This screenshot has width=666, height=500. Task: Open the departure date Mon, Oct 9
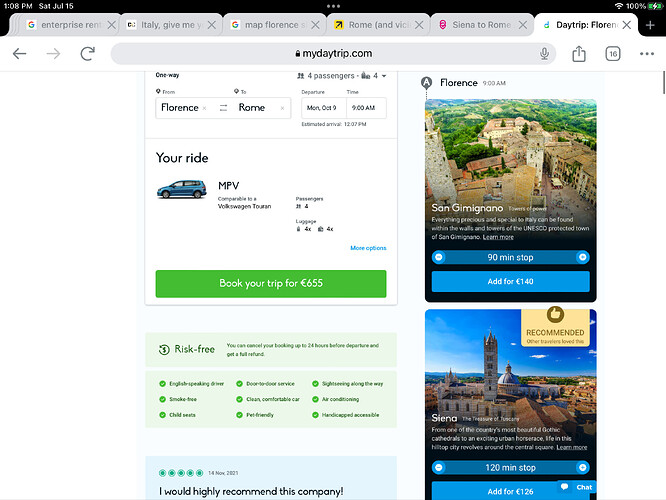324,108
